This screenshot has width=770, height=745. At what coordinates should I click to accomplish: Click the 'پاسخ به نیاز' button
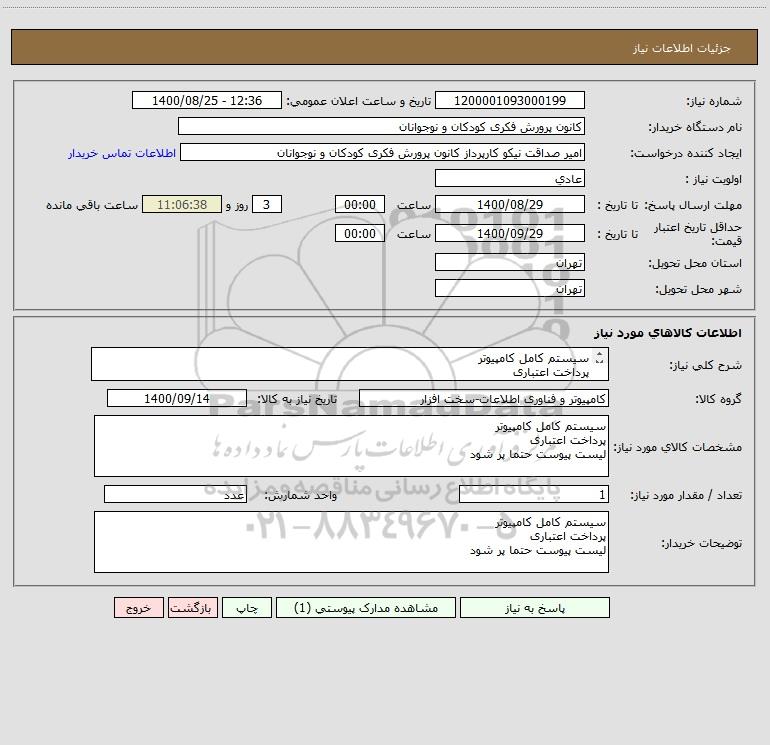[534, 607]
